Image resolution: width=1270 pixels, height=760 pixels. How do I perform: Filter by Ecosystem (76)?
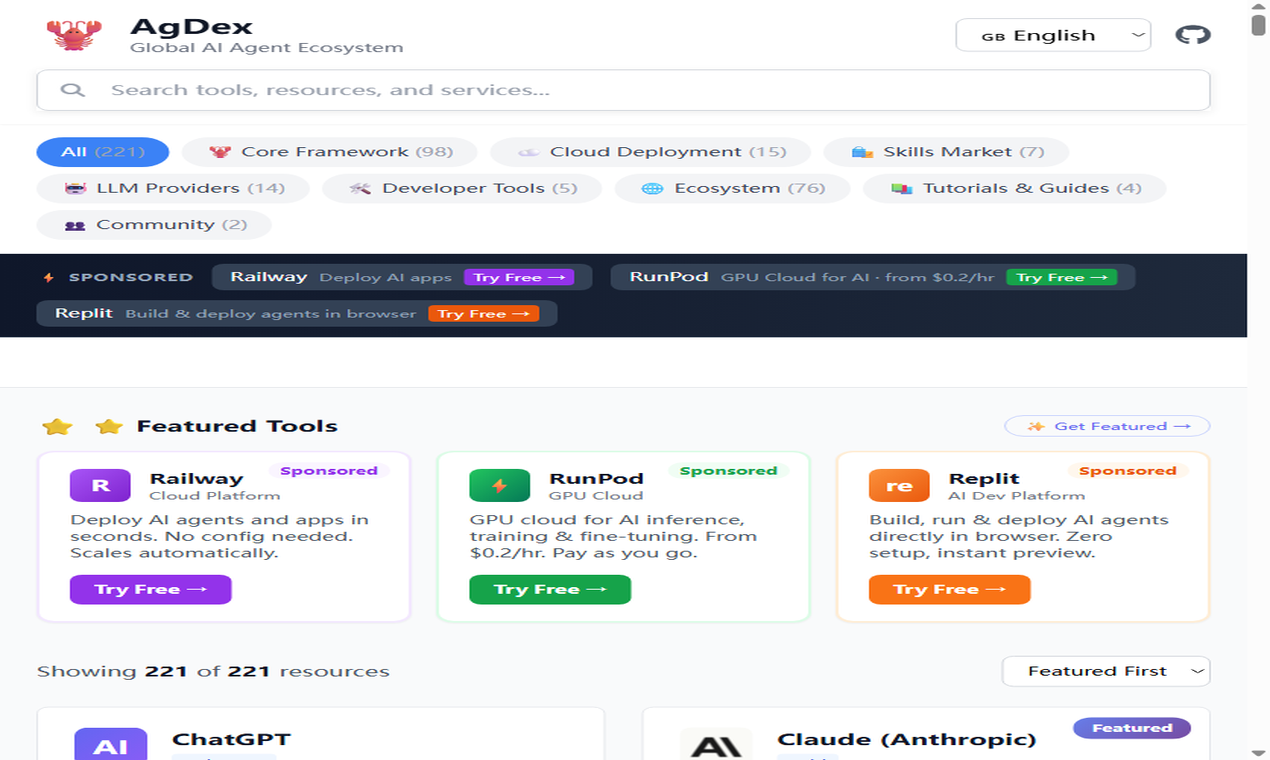pyautogui.click(x=733, y=188)
